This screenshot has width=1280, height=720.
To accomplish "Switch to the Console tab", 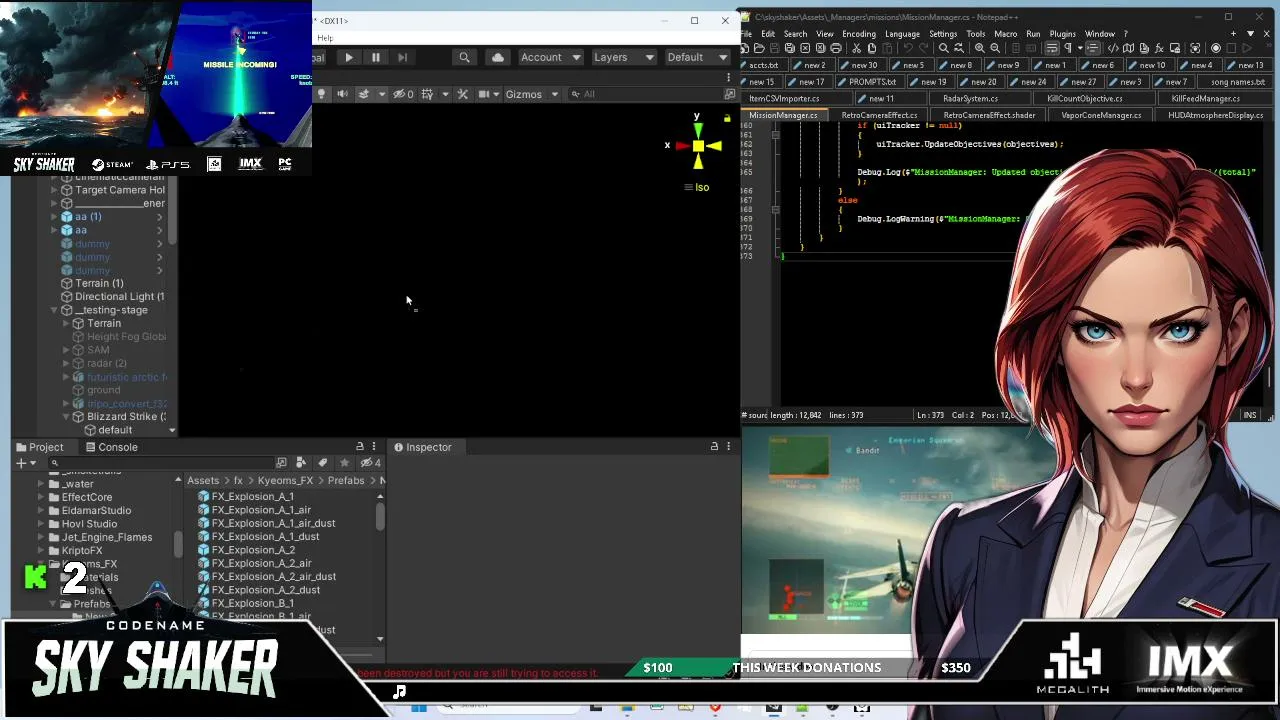I will click(x=111, y=447).
